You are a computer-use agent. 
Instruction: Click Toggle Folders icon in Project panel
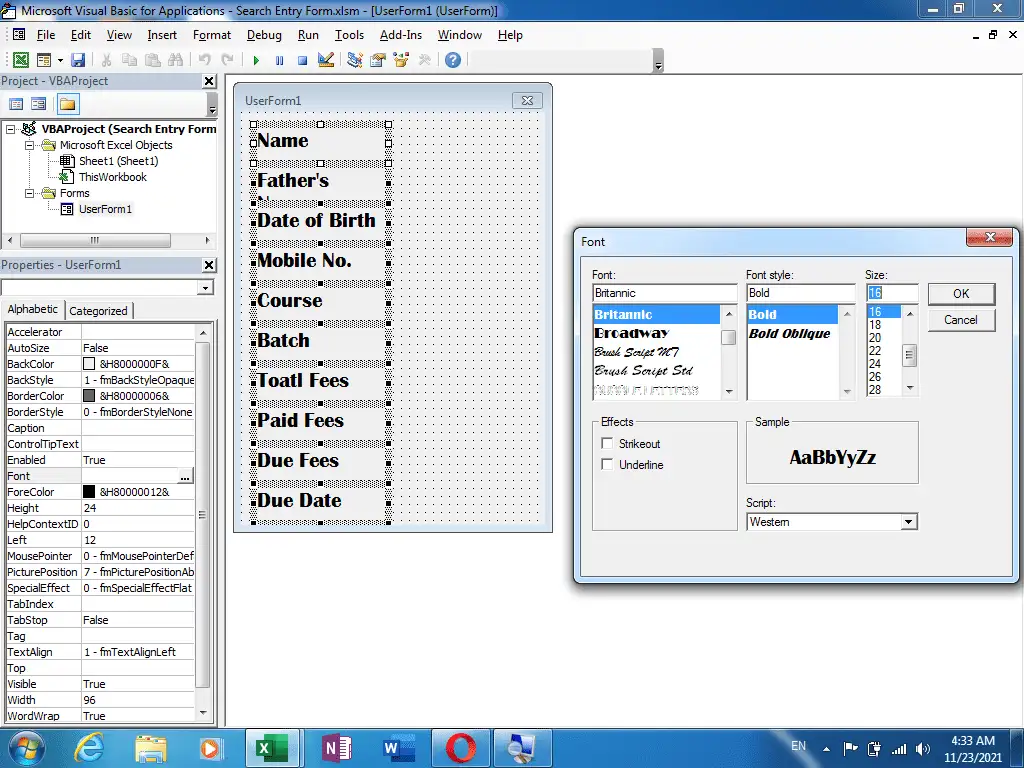tap(67, 104)
